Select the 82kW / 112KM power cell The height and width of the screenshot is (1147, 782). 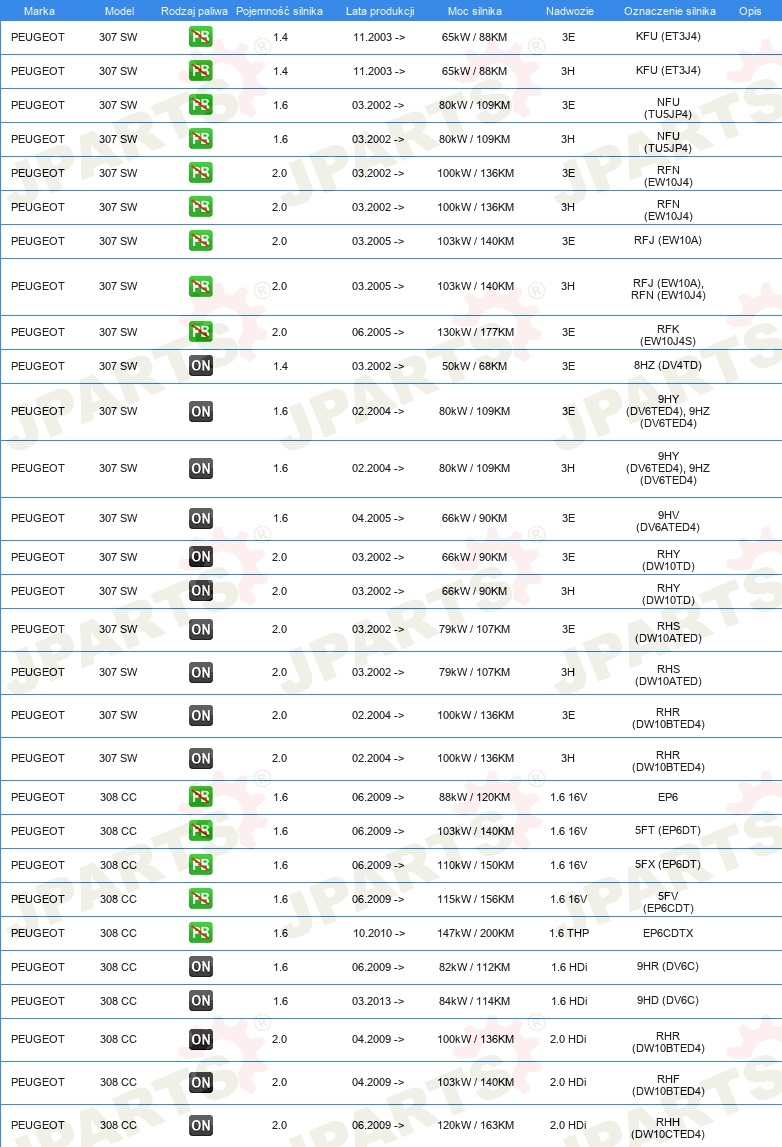pos(474,967)
